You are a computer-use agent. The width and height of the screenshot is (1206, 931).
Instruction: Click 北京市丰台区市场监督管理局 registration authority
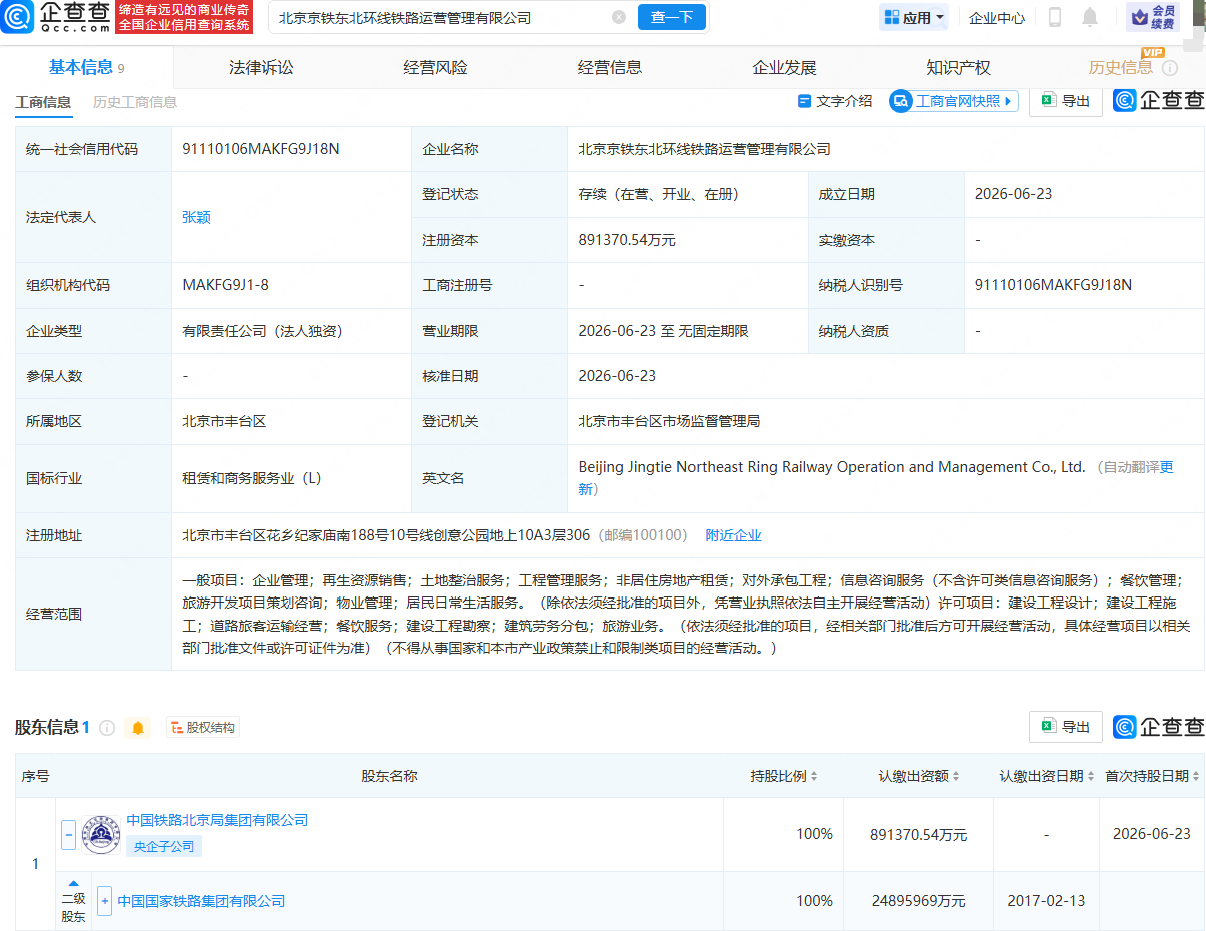click(669, 421)
